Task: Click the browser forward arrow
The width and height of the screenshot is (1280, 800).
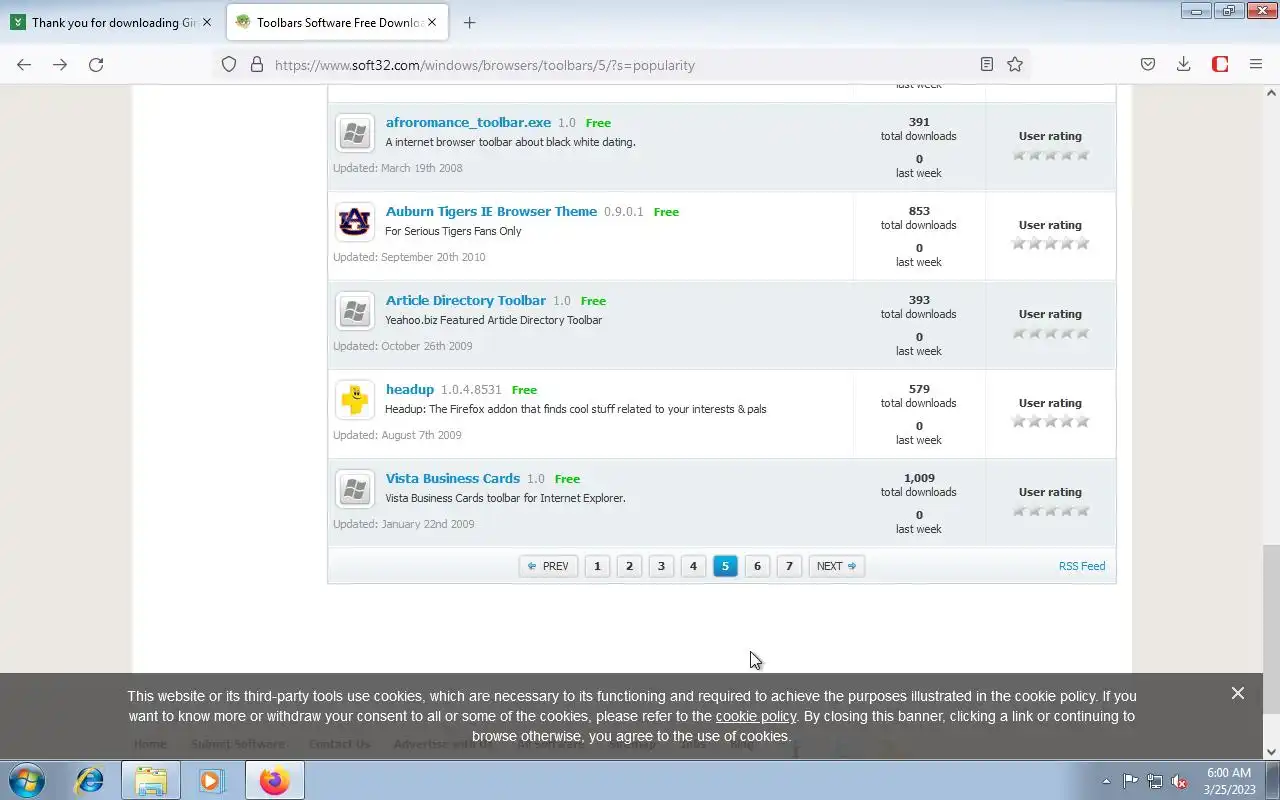Action: pos(60,64)
